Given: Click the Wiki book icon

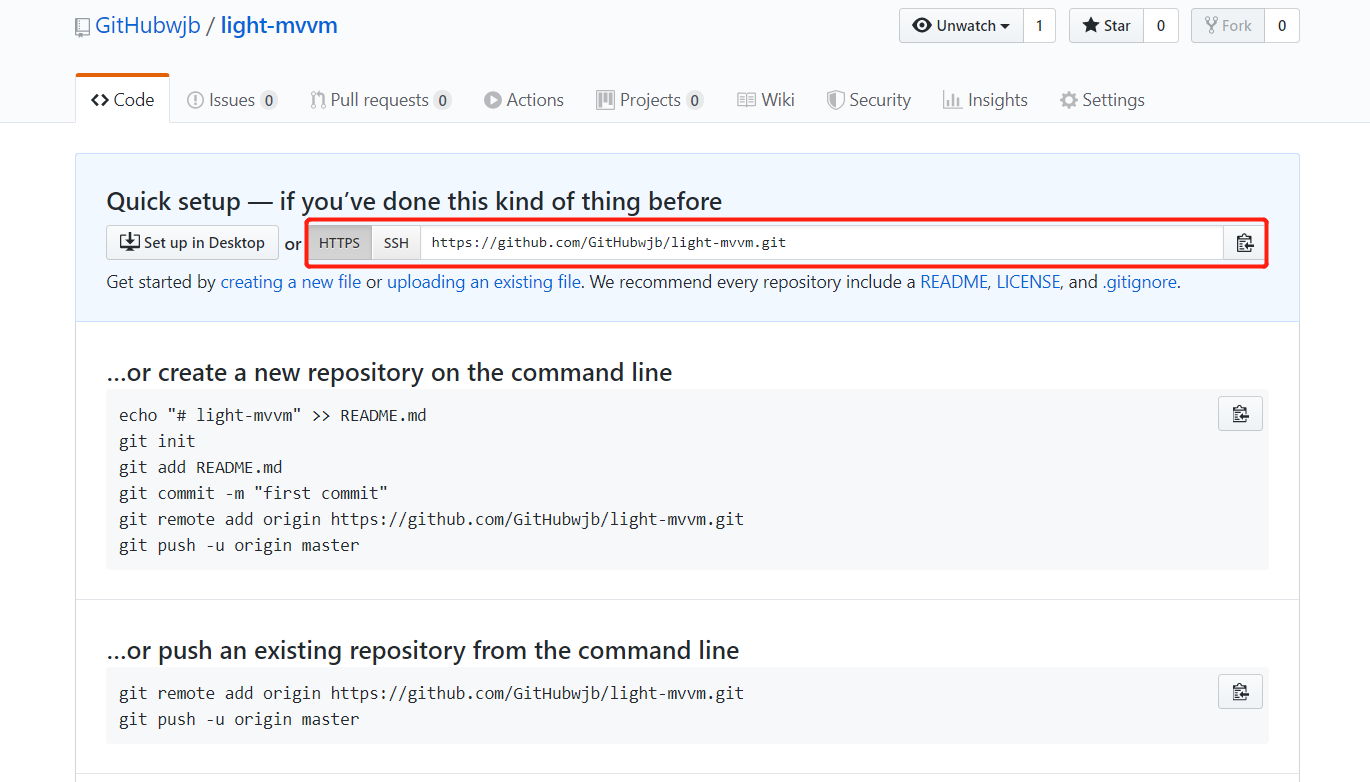Looking at the screenshot, I should pos(746,100).
